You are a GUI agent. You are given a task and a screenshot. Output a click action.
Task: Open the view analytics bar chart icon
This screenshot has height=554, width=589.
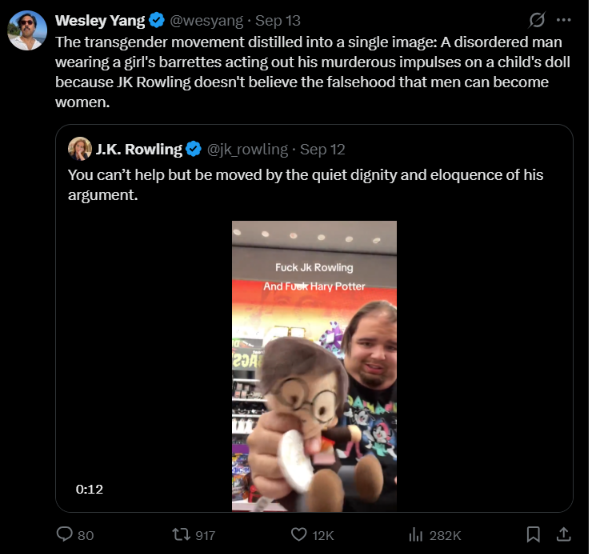point(415,534)
